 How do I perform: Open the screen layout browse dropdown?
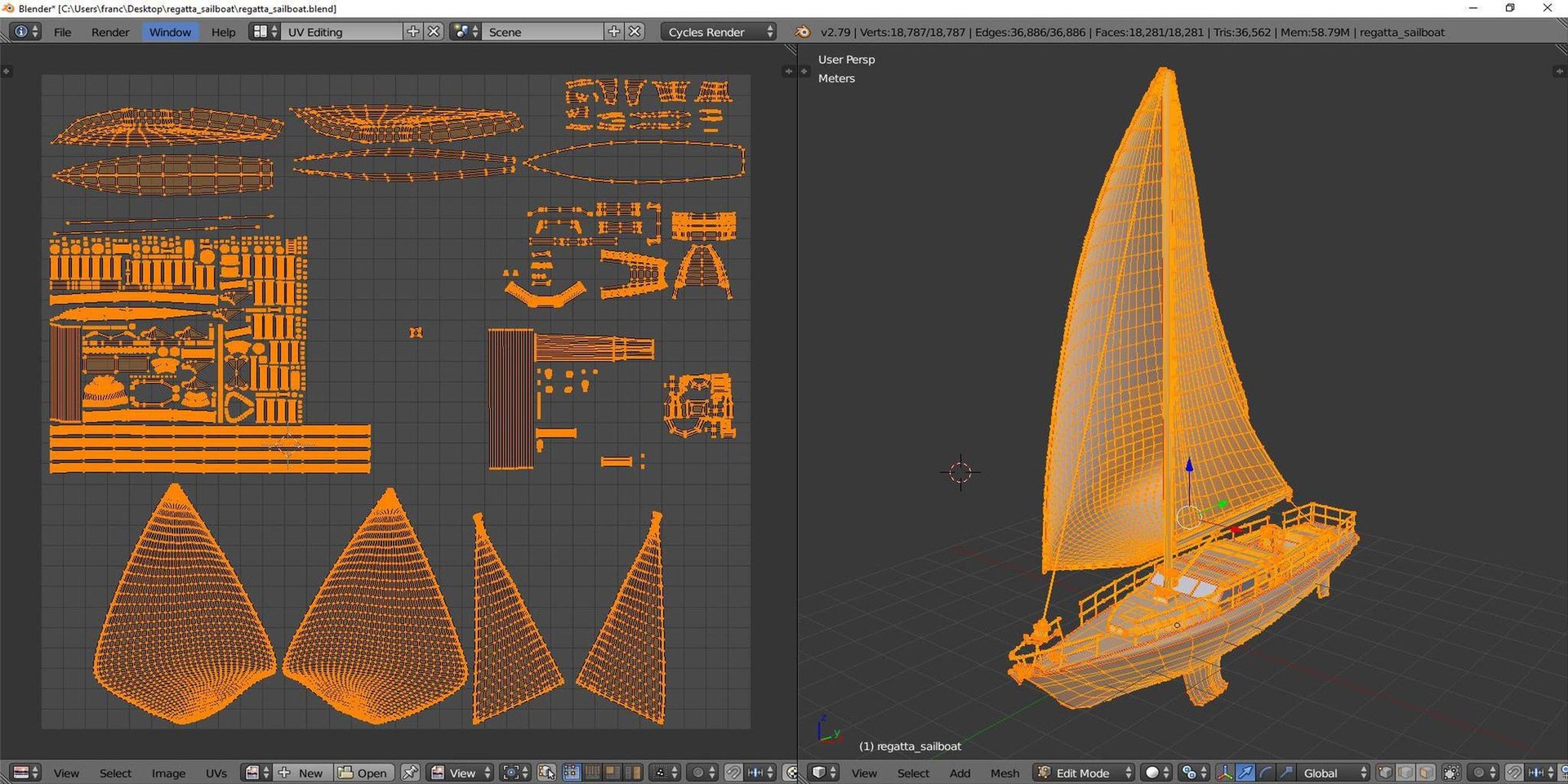[x=265, y=32]
